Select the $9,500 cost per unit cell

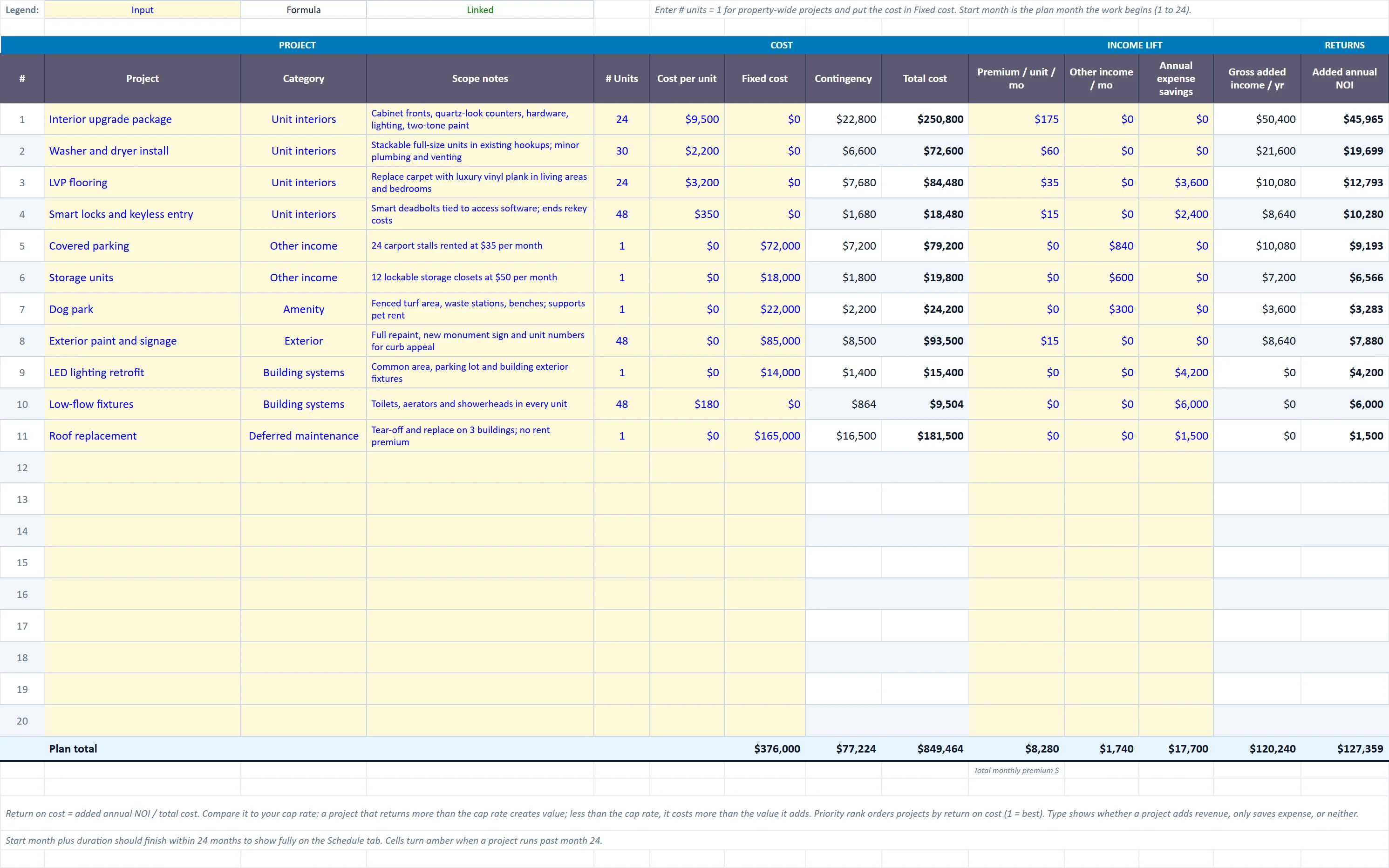(x=687, y=119)
